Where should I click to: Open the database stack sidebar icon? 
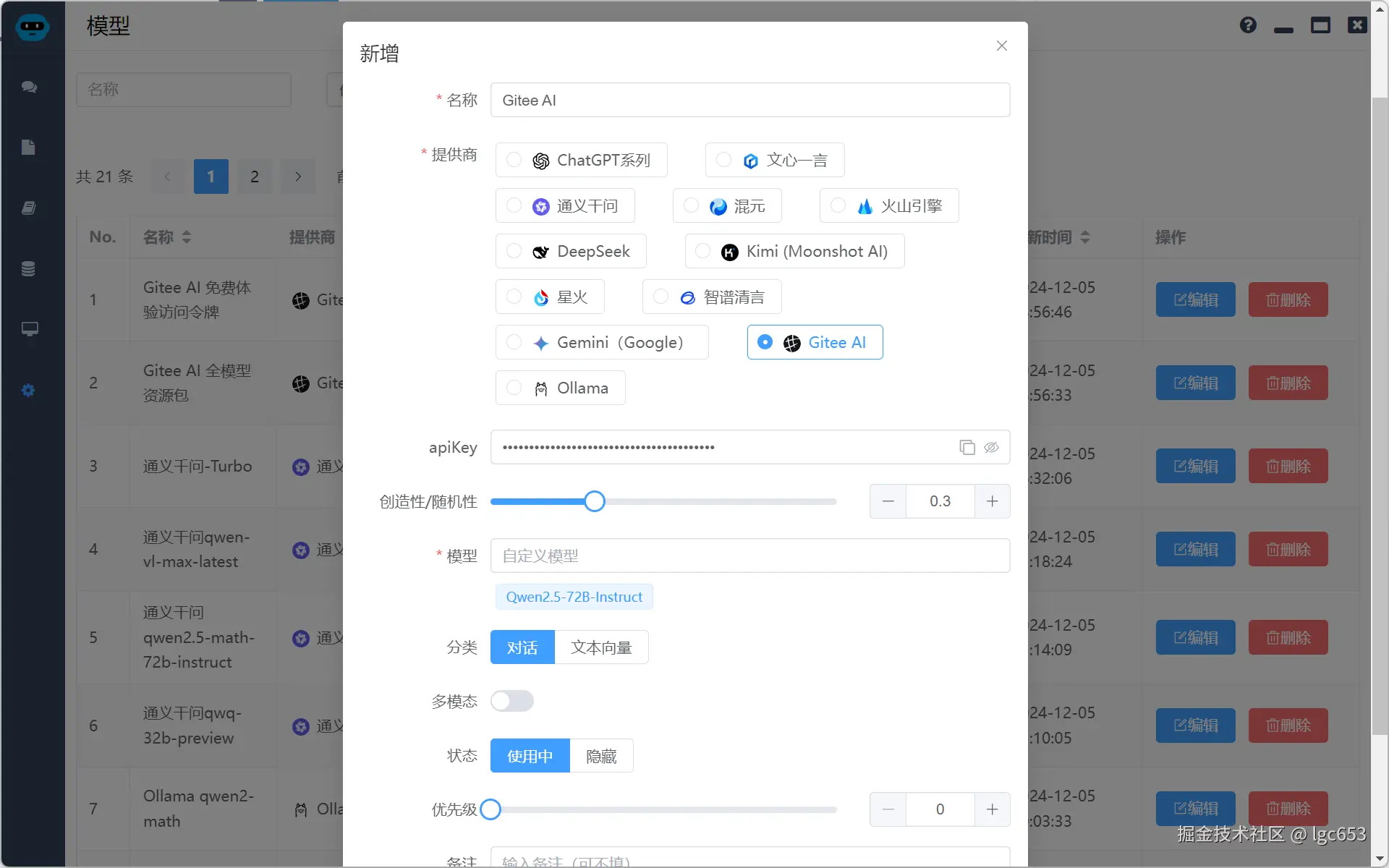pyautogui.click(x=28, y=268)
